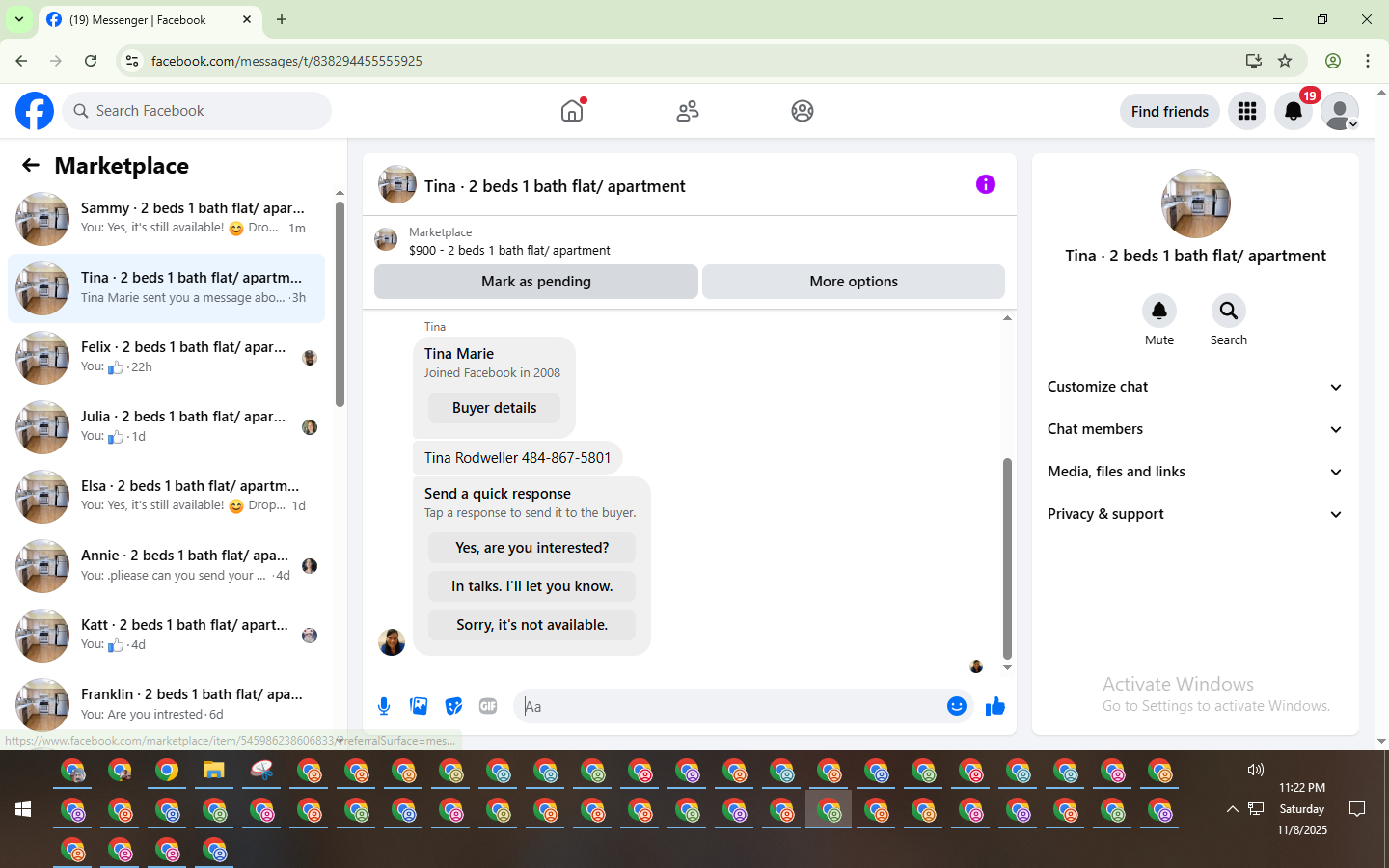This screenshot has height=868, width=1389.
Task: Open Windows Start menu
Action: click(23, 809)
